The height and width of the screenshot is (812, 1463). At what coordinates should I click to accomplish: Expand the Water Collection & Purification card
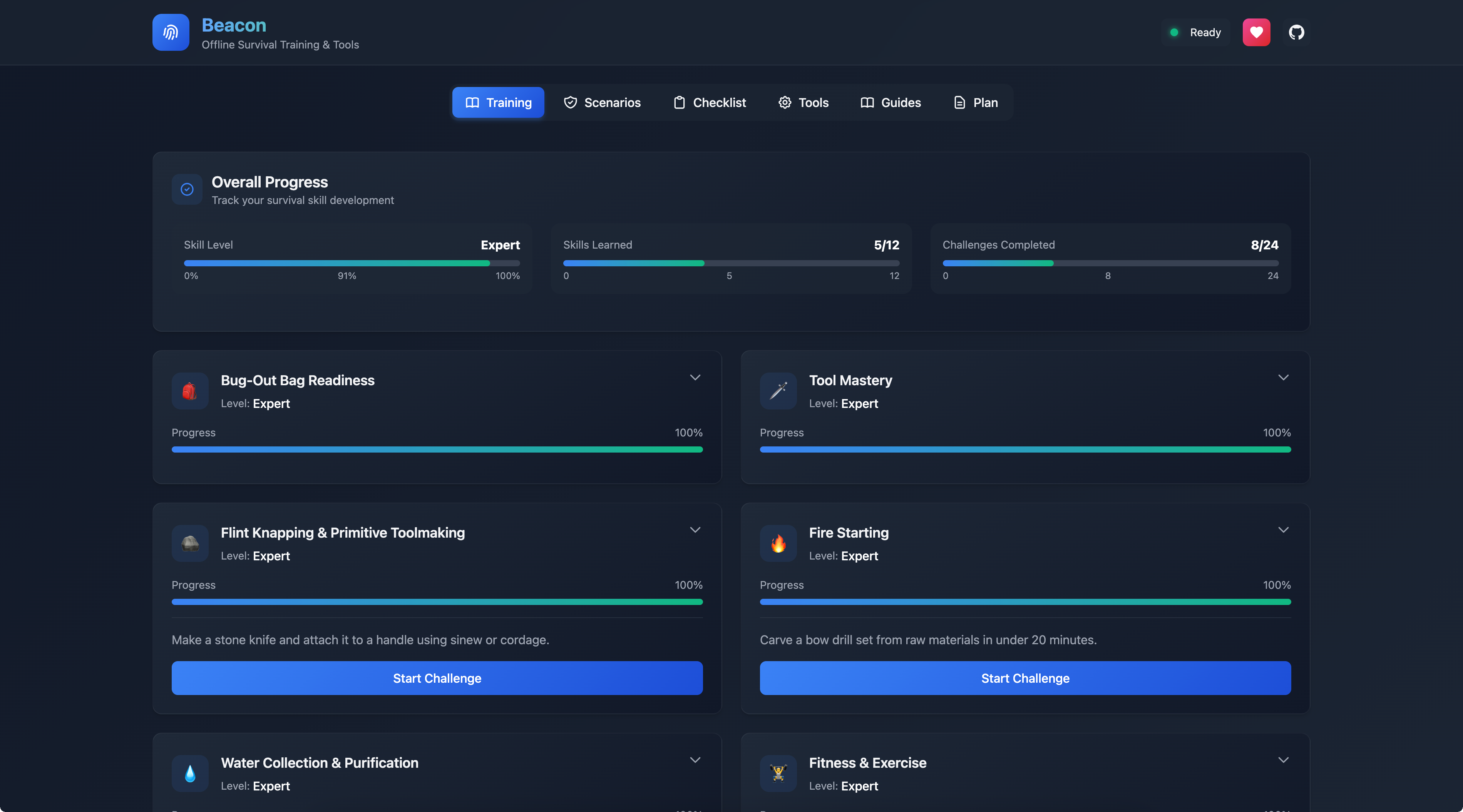[695, 760]
